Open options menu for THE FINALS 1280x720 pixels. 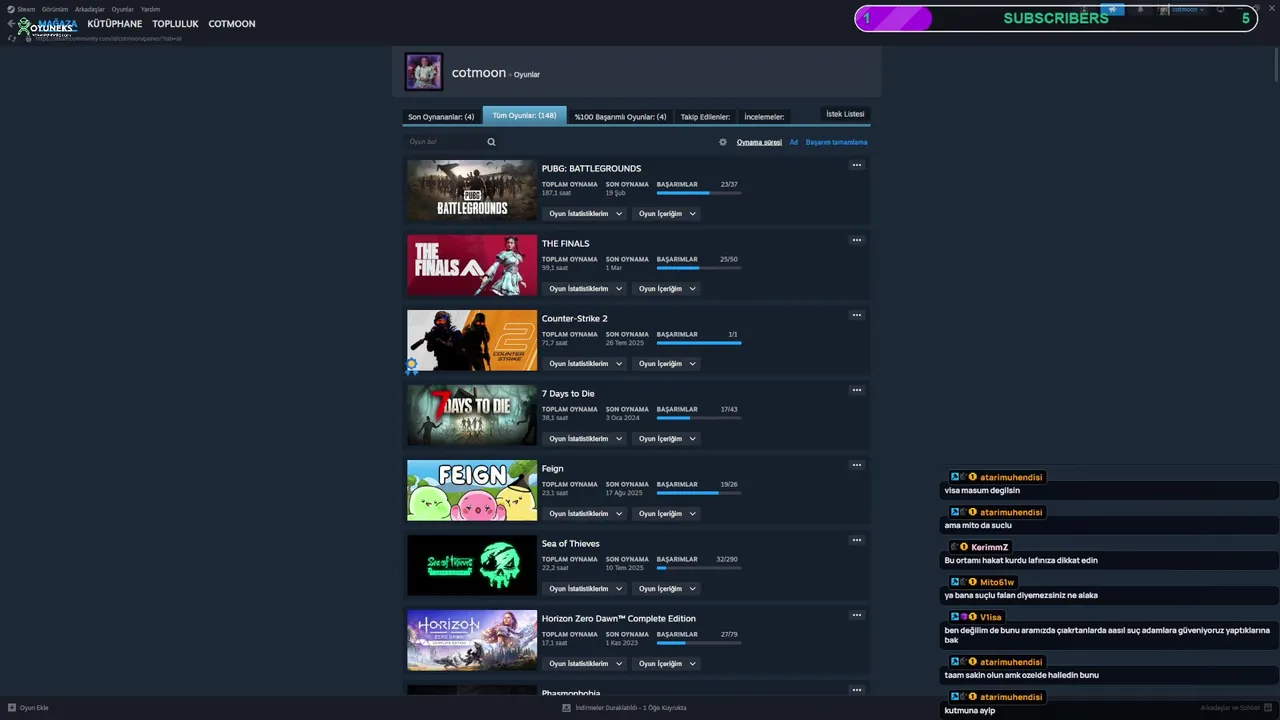click(856, 240)
